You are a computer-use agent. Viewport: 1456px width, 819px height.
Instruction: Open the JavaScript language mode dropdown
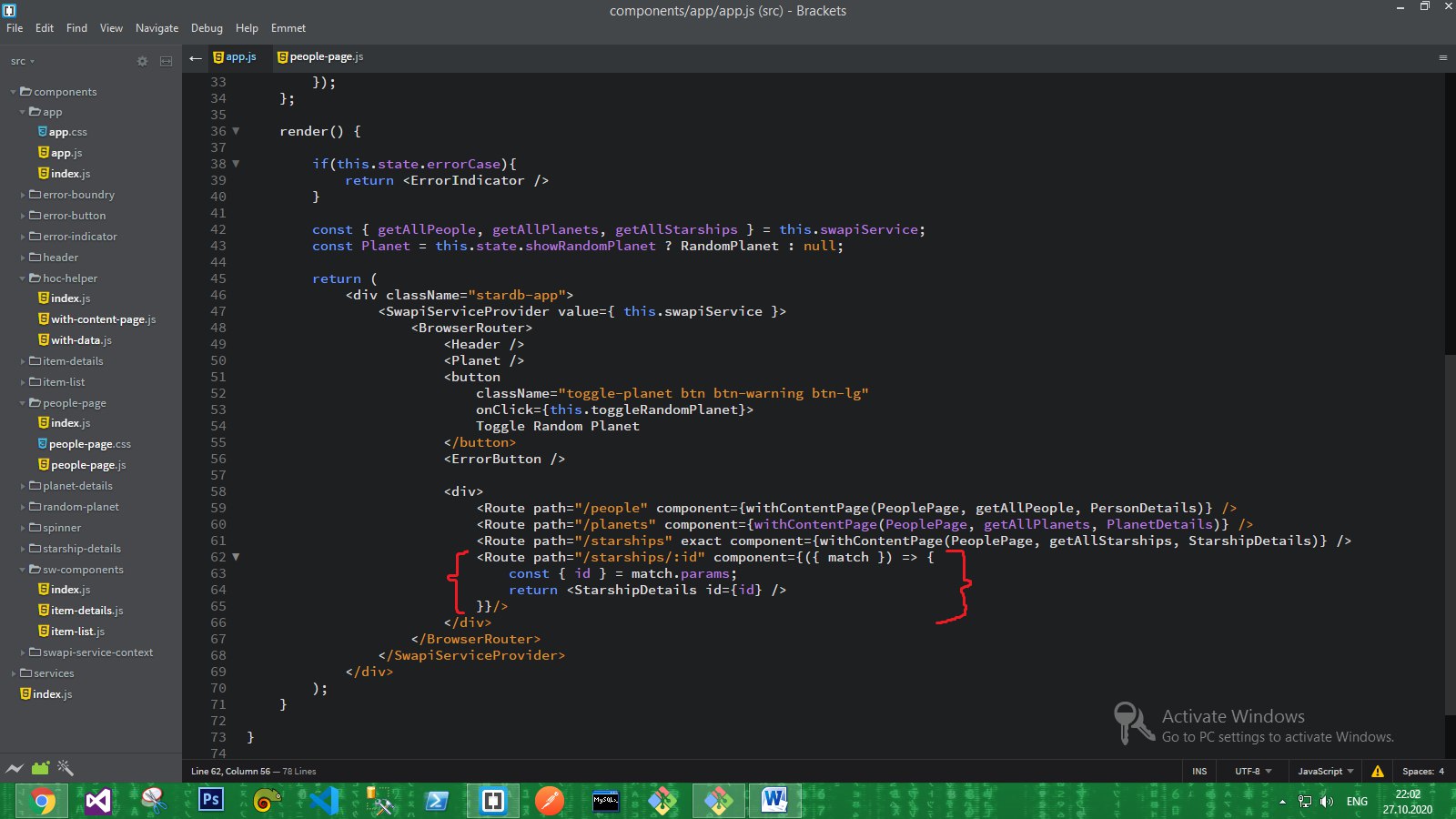coord(1325,771)
